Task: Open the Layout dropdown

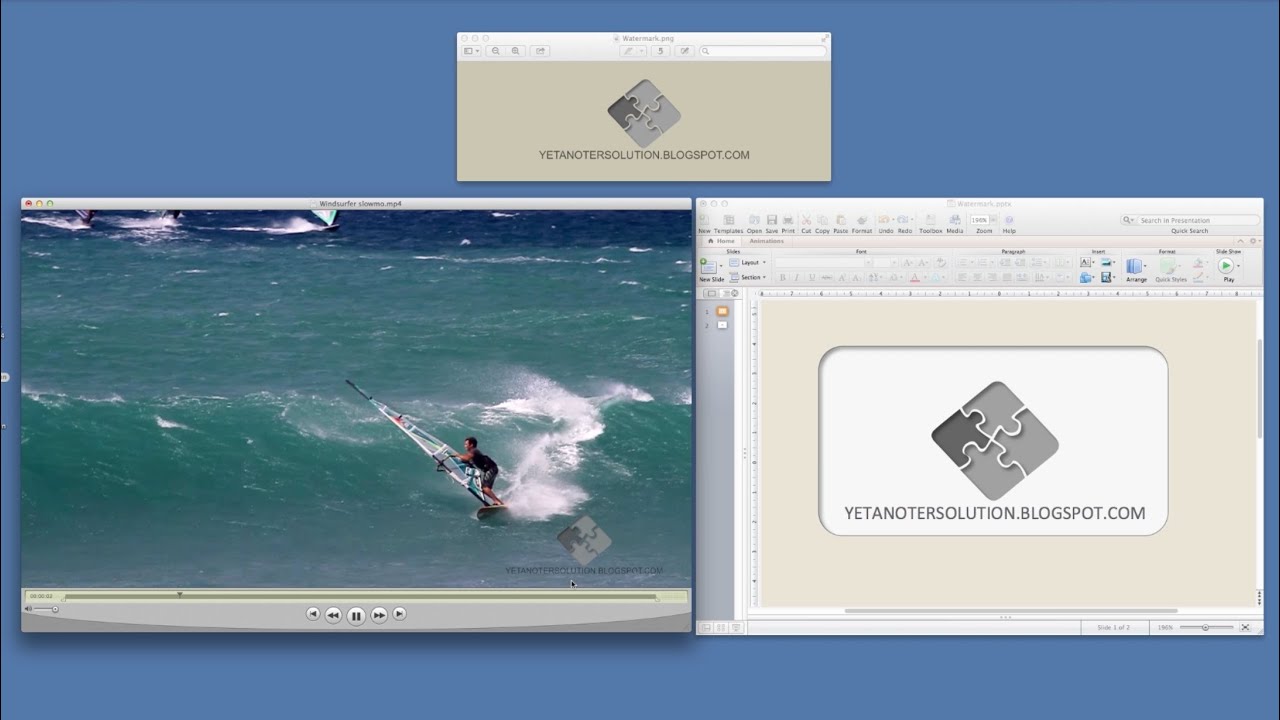Action: [747, 262]
